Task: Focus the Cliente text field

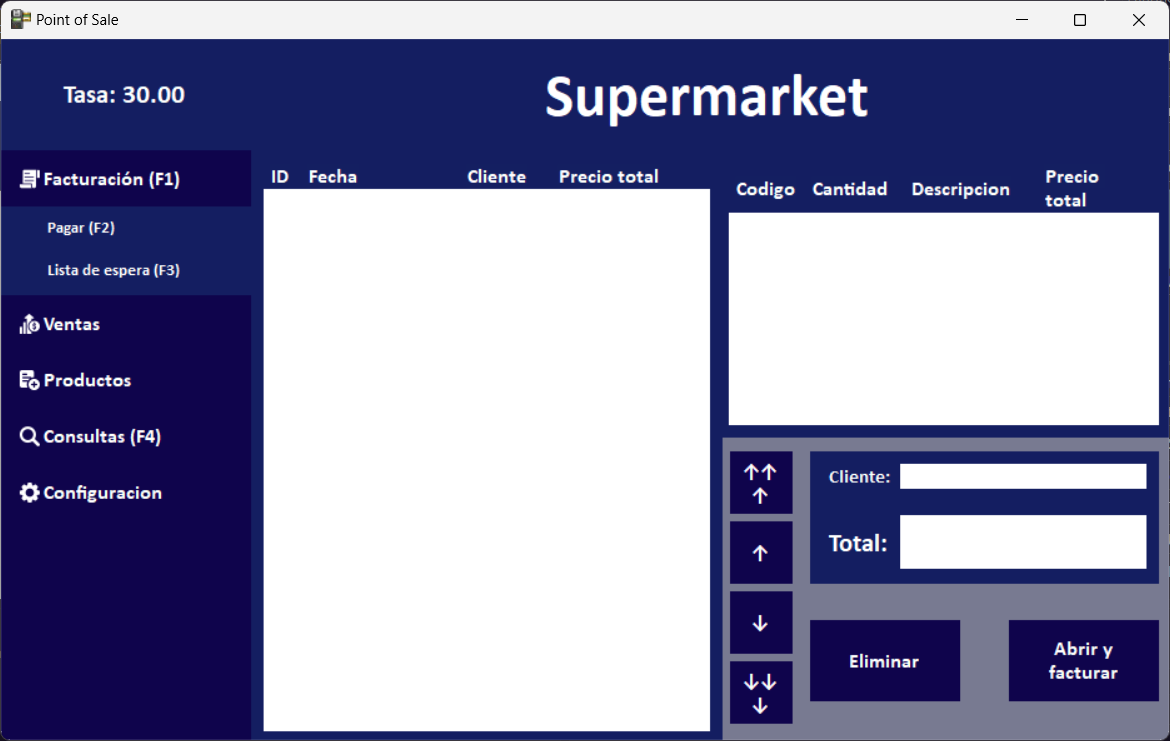Action: (x=1022, y=477)
